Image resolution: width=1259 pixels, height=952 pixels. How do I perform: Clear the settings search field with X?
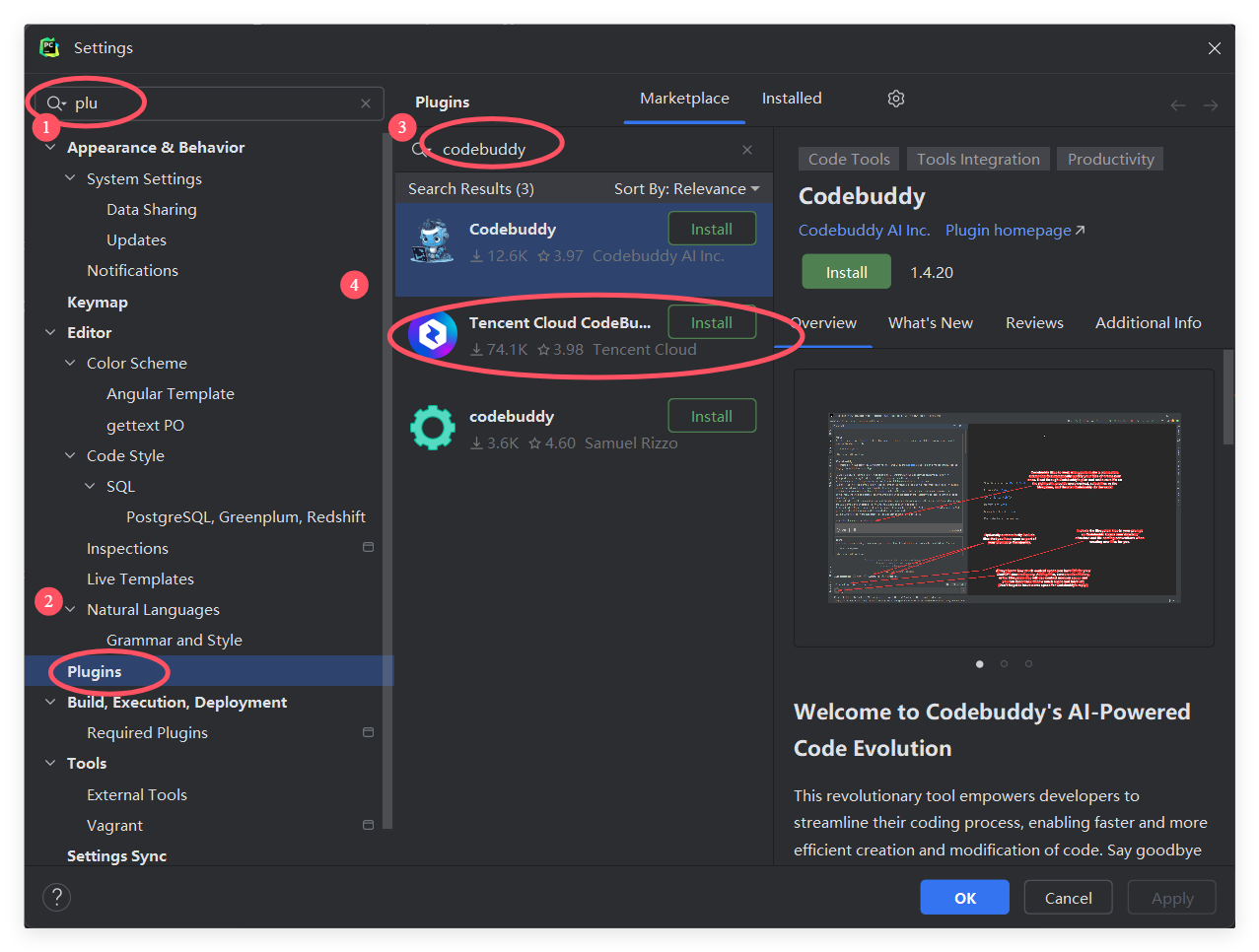click(x=366, y=103)
